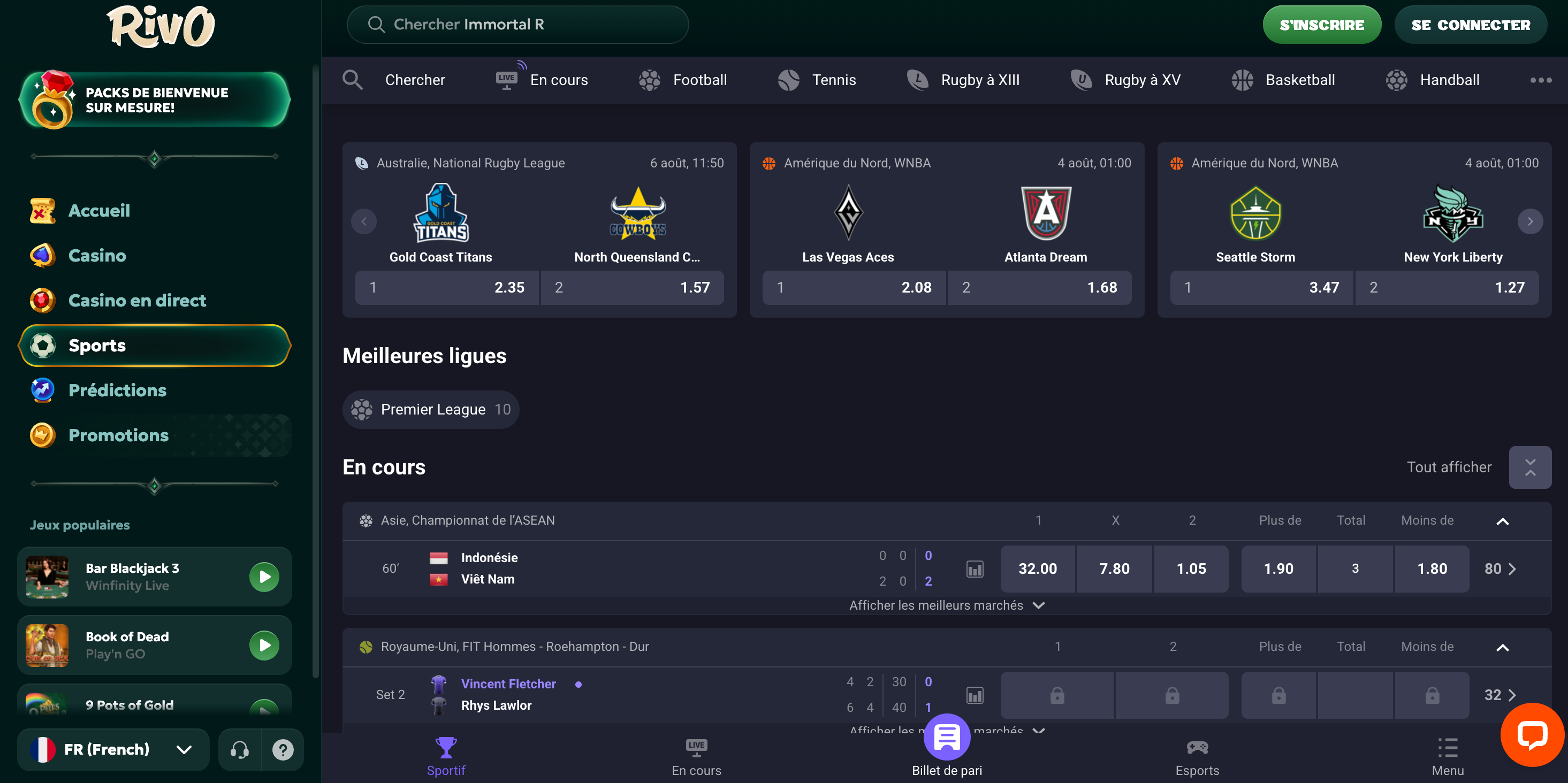Screen dimensions: 1568x783
Task: Select Indonésie win odds 32.00
Action: (x=1037, y=569)
